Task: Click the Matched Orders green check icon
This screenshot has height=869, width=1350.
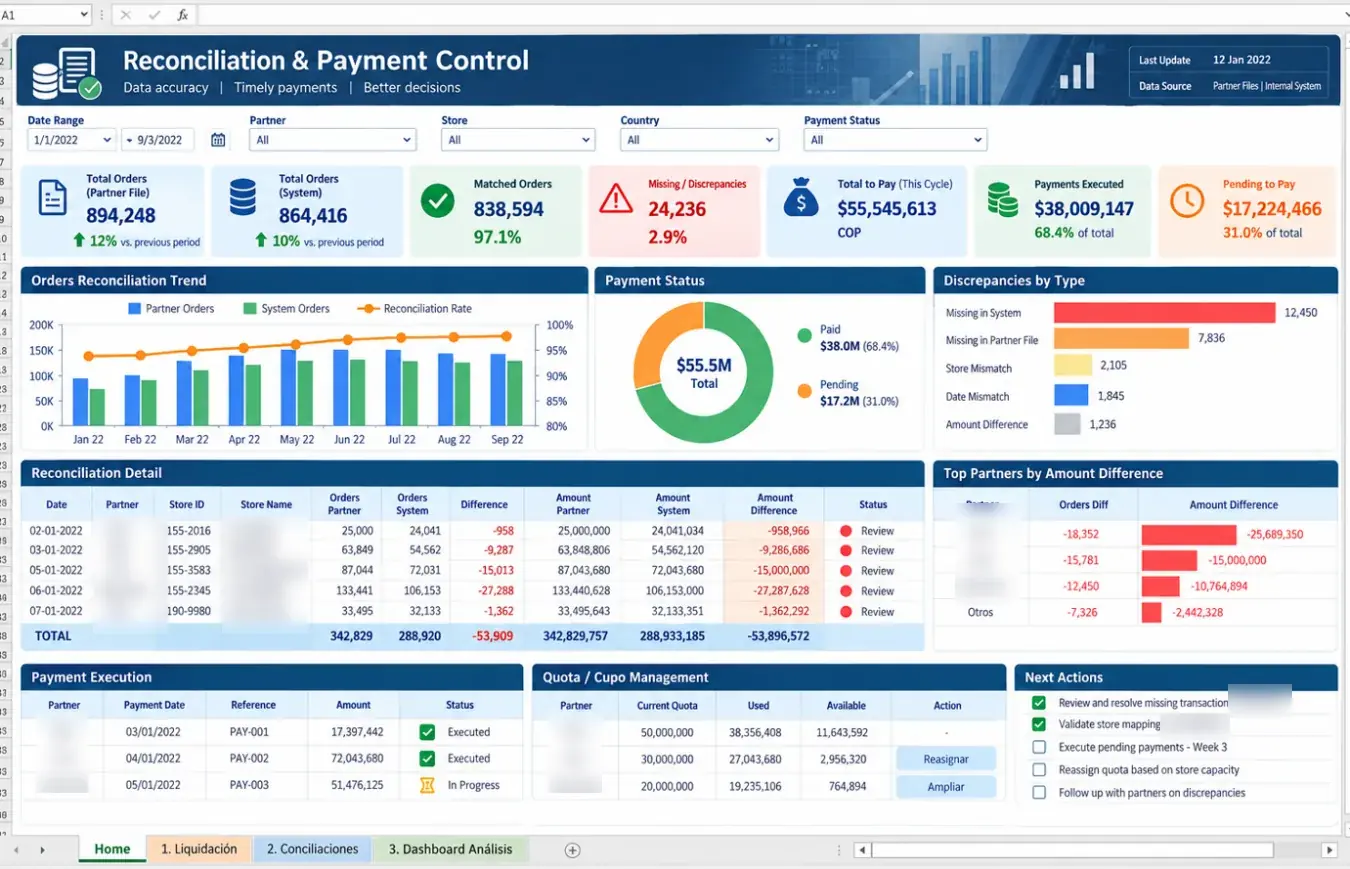Action: tap(437, 200)
